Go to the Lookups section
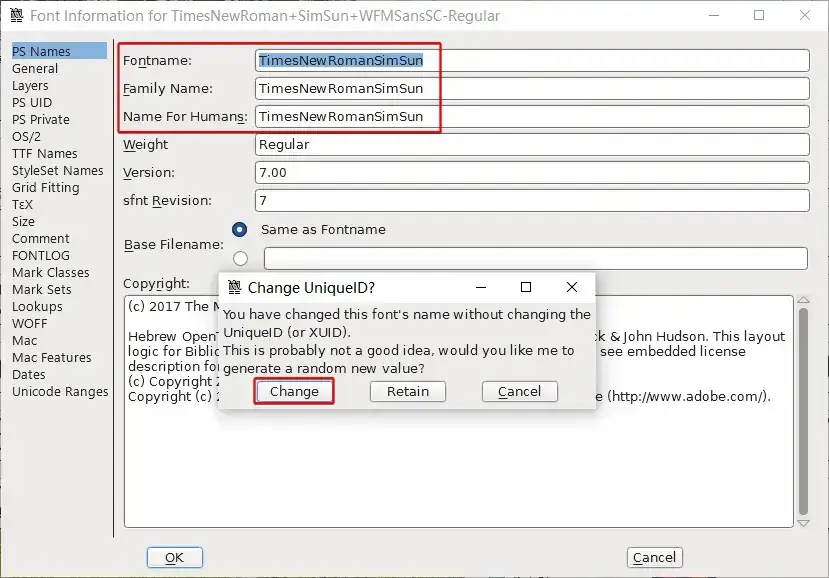Screen dimensions: 829x578 [x=37, y=306]
